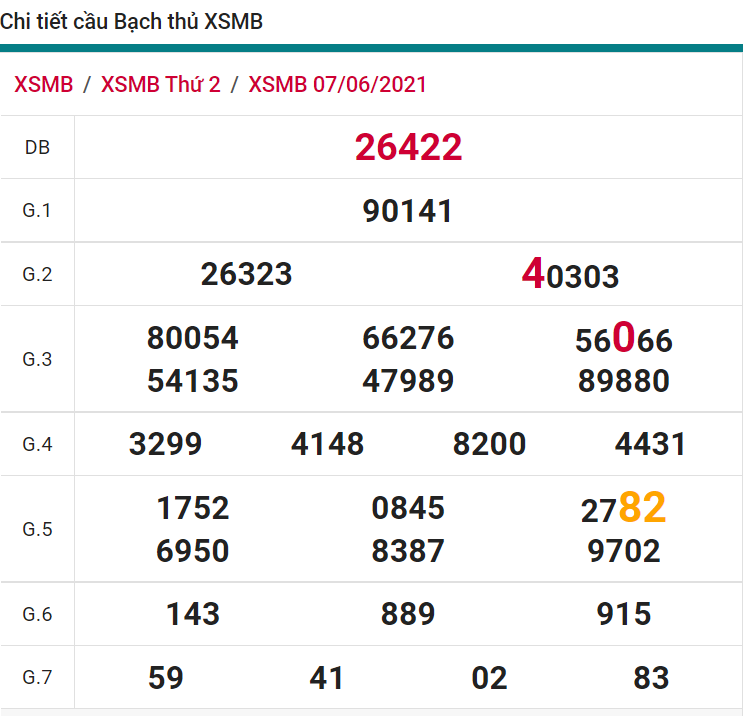748x716 pixels.
Task: Click the G.5 number 2782 highlighted in orange
Action: [x=623, y=509]
